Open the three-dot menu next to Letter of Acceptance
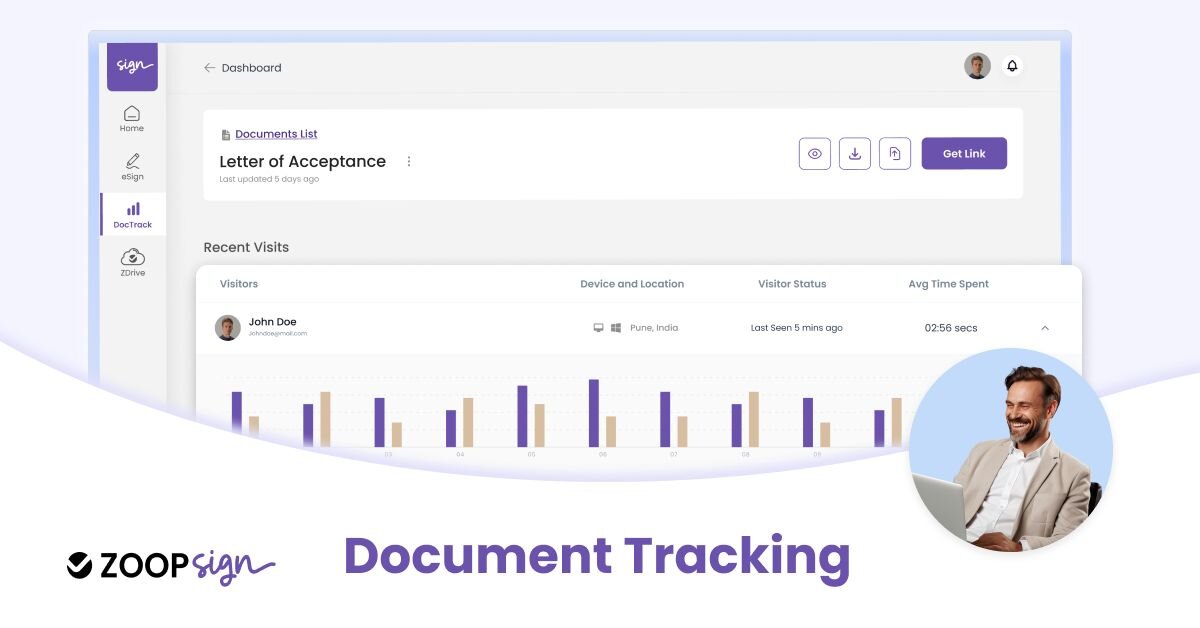 point(409,162)
